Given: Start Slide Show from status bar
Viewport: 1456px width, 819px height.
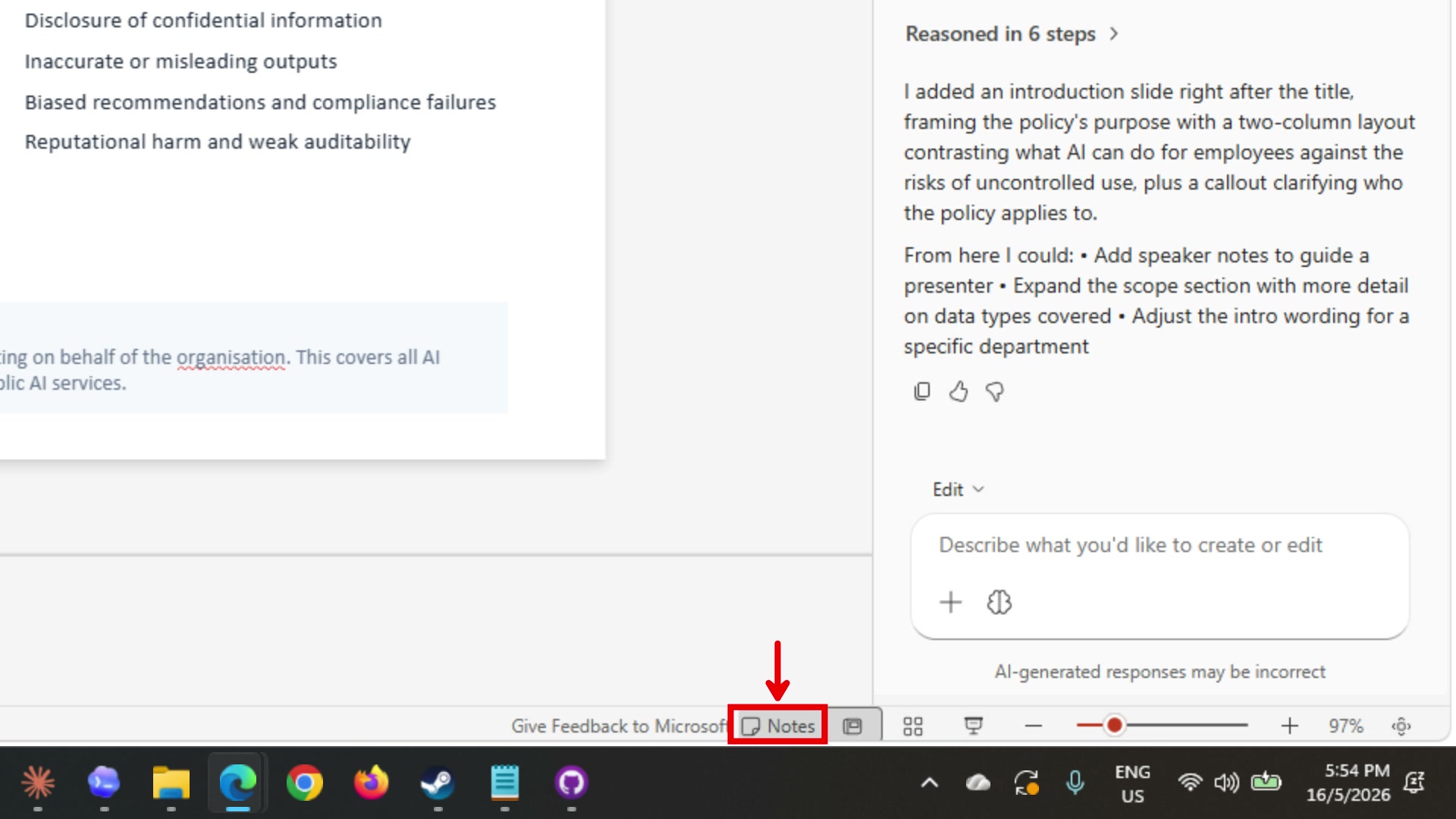Looking at the screenshot, I should [x=974, y=726].
